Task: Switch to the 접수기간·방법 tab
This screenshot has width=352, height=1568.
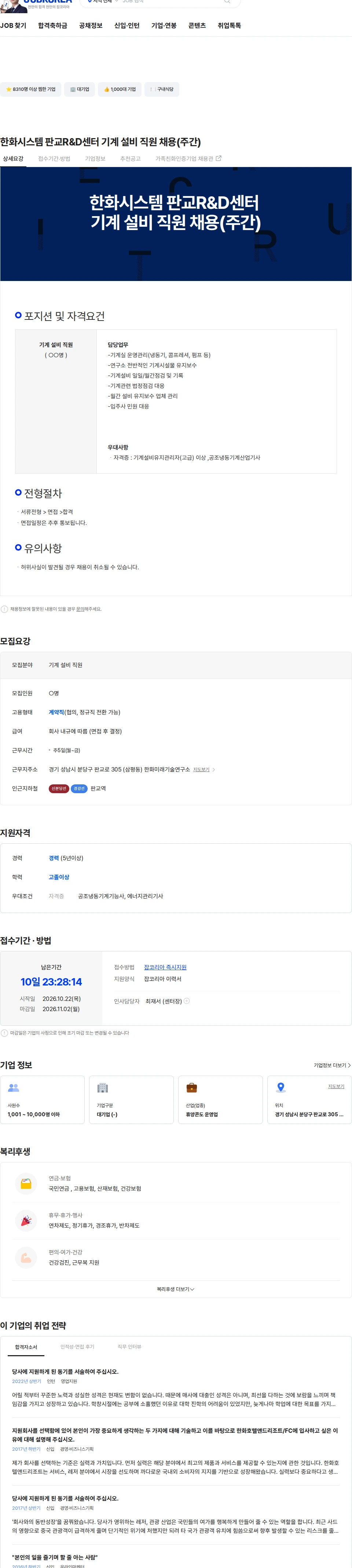Action: point(54,159)
